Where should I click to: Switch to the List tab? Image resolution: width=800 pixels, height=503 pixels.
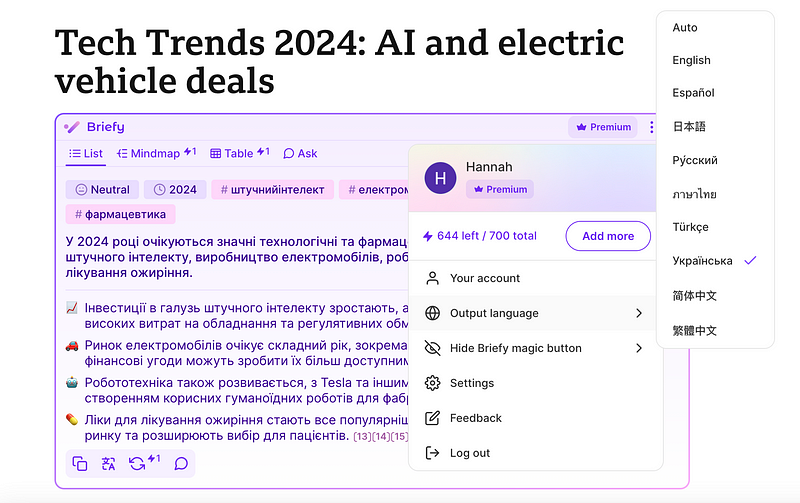(86, 154)
